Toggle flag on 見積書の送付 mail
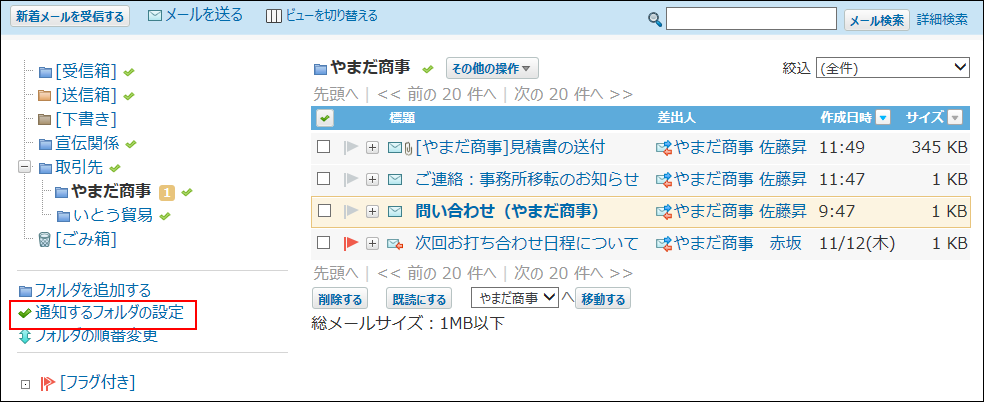The height and width of the screenshot is (402, 984). [351, 147]
